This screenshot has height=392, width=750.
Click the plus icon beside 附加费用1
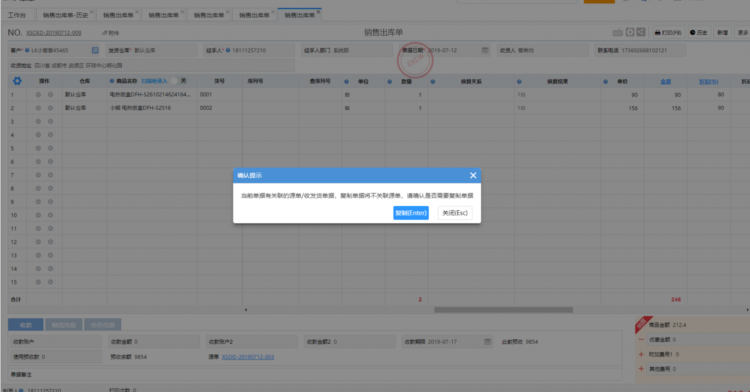[x=641, y=354]
